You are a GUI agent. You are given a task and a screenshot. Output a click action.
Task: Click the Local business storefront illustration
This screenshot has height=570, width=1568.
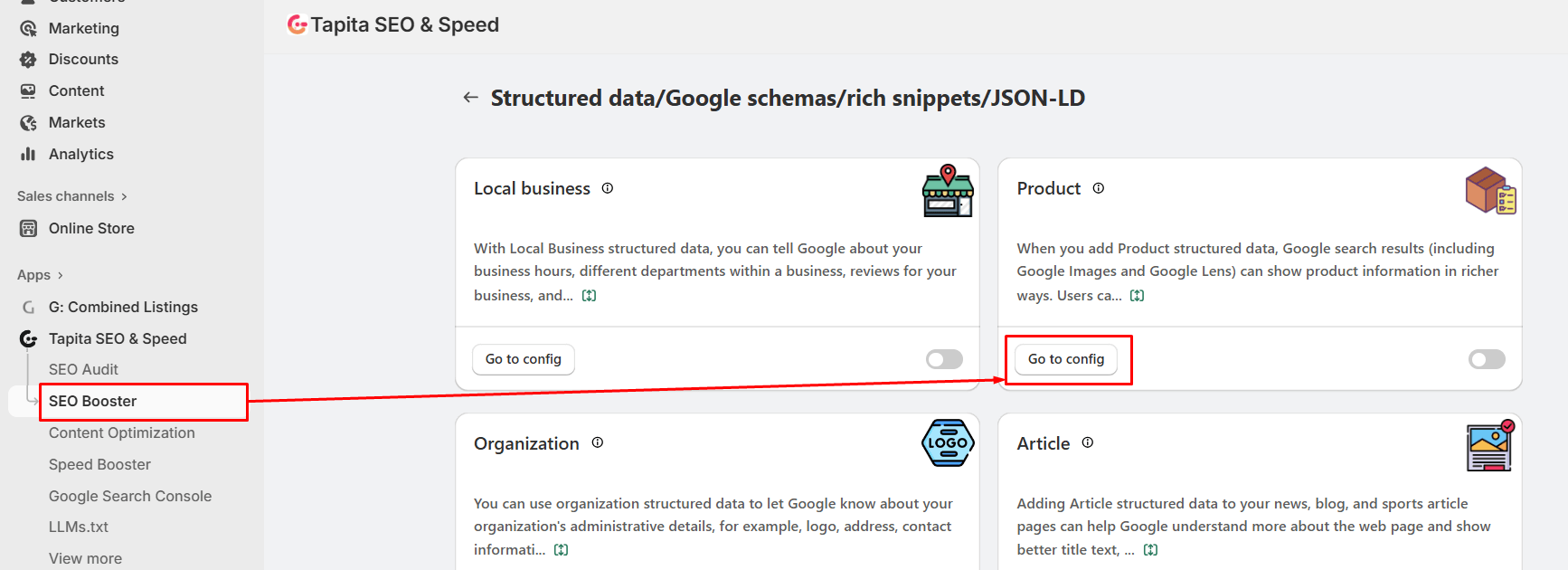point(948,191)
